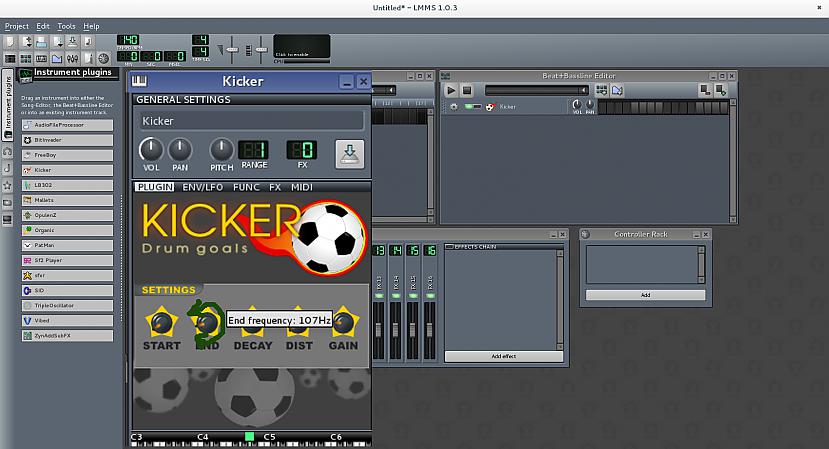
Task: Play the Beat+Bassline Editor pattern
Action: pyautogui.click(x=451, y=90)
